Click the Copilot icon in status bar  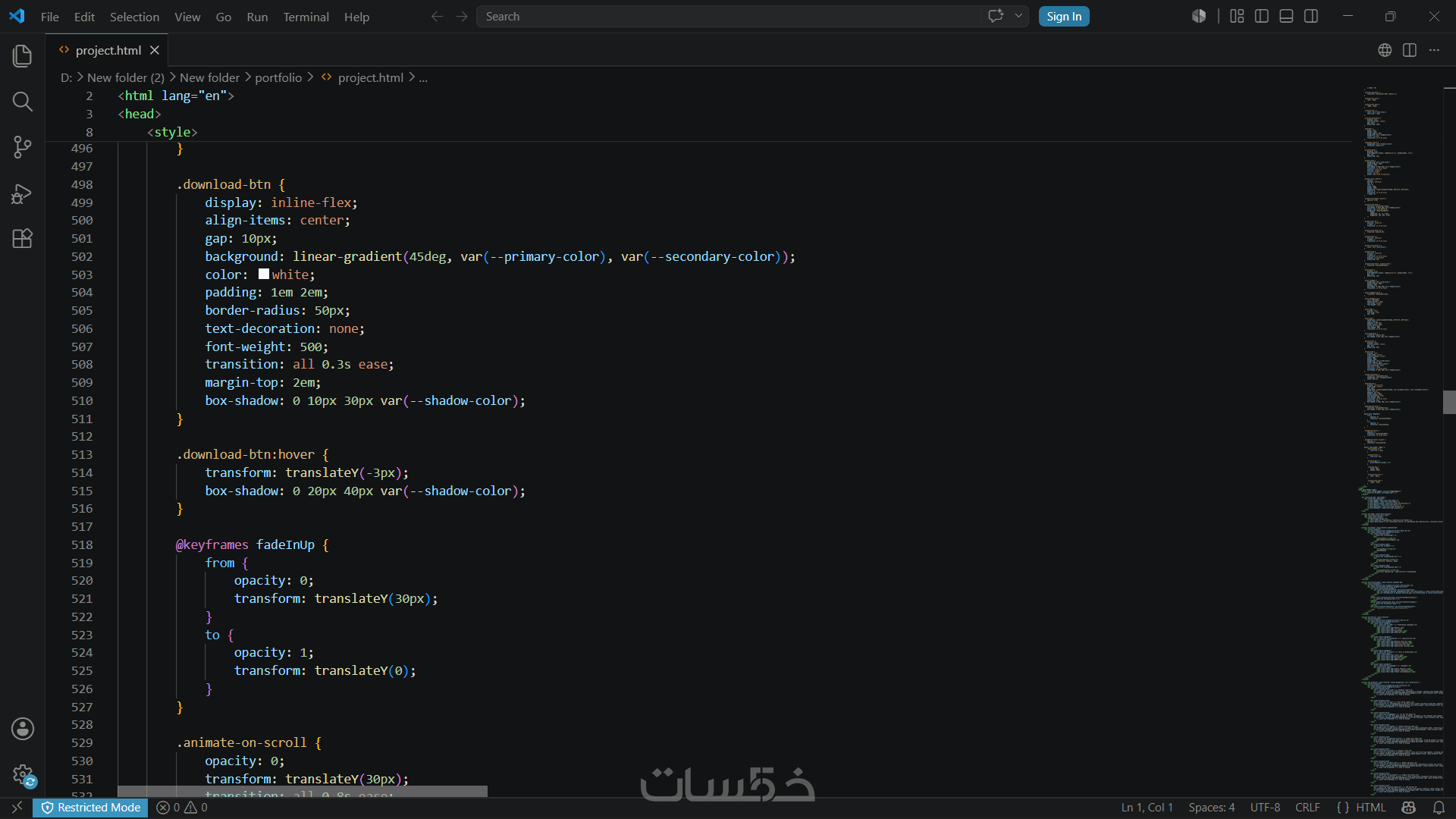click(1409, 808)
